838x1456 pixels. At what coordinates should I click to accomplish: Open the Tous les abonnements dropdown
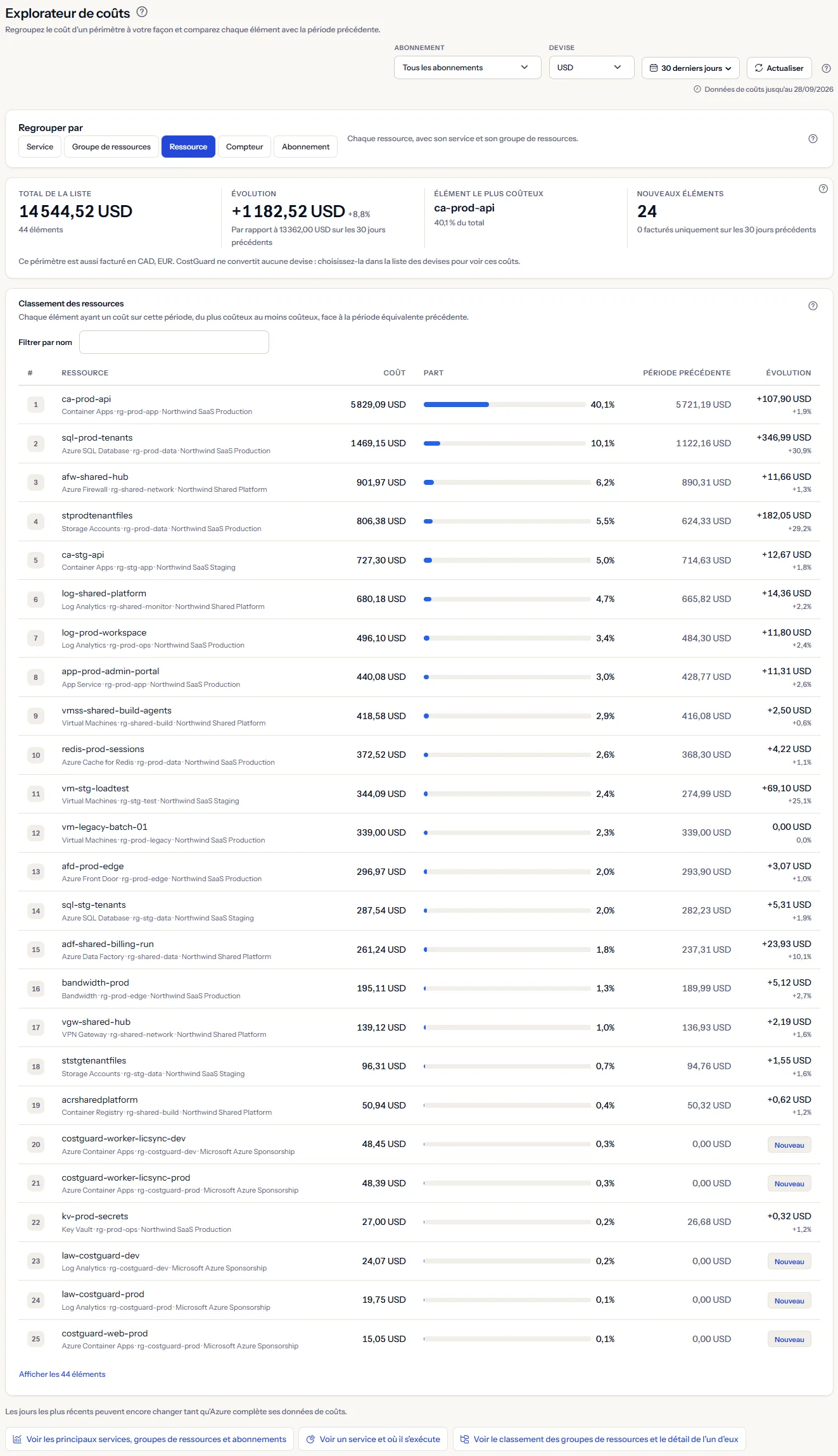(467, 68)
